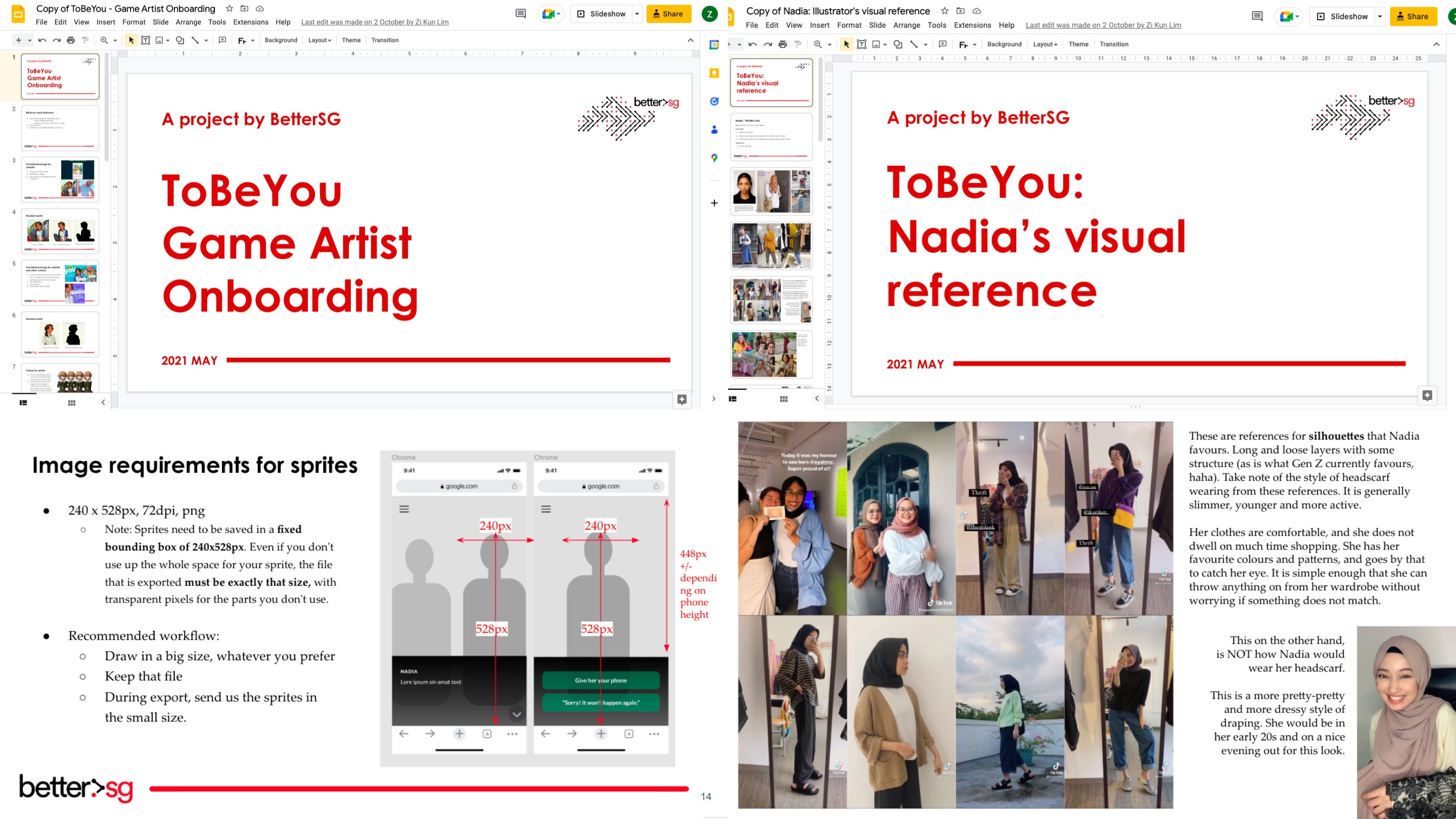Image resolution: width=1456 pixels, height=819 pixels.
Task: Click undo in the right Slides window
Action: pyautogui.click(x=752, y=44)
